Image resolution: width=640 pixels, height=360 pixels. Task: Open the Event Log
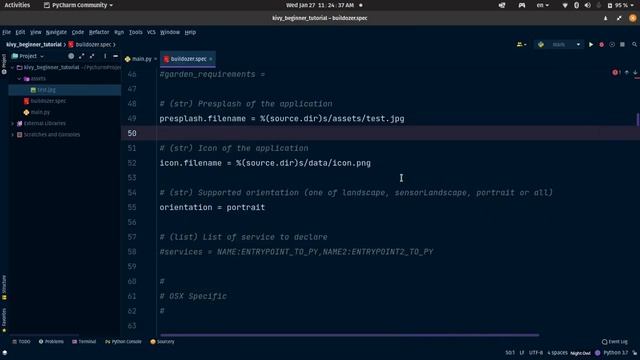click(x=615, y=342)
